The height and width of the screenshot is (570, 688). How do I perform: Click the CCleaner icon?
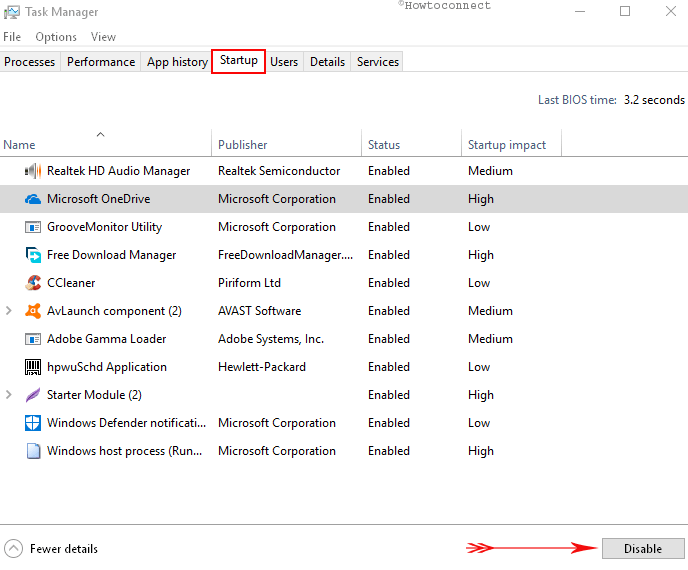coord(33,283)
